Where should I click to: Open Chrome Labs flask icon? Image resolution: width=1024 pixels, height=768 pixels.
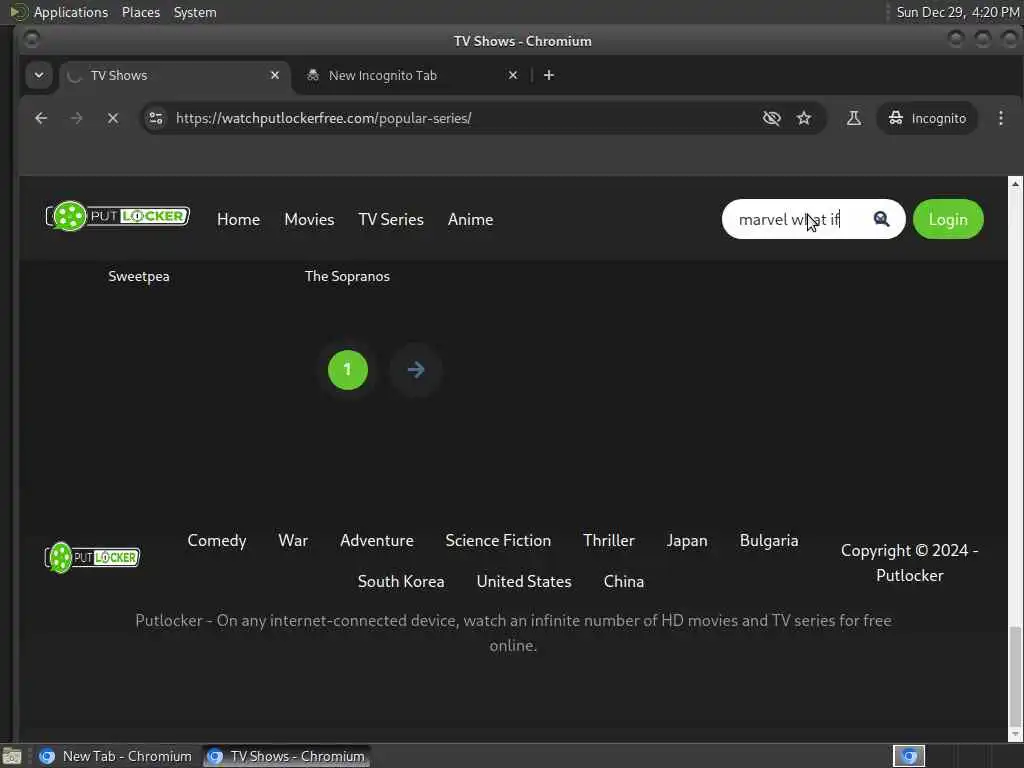[x=854, y=118]
